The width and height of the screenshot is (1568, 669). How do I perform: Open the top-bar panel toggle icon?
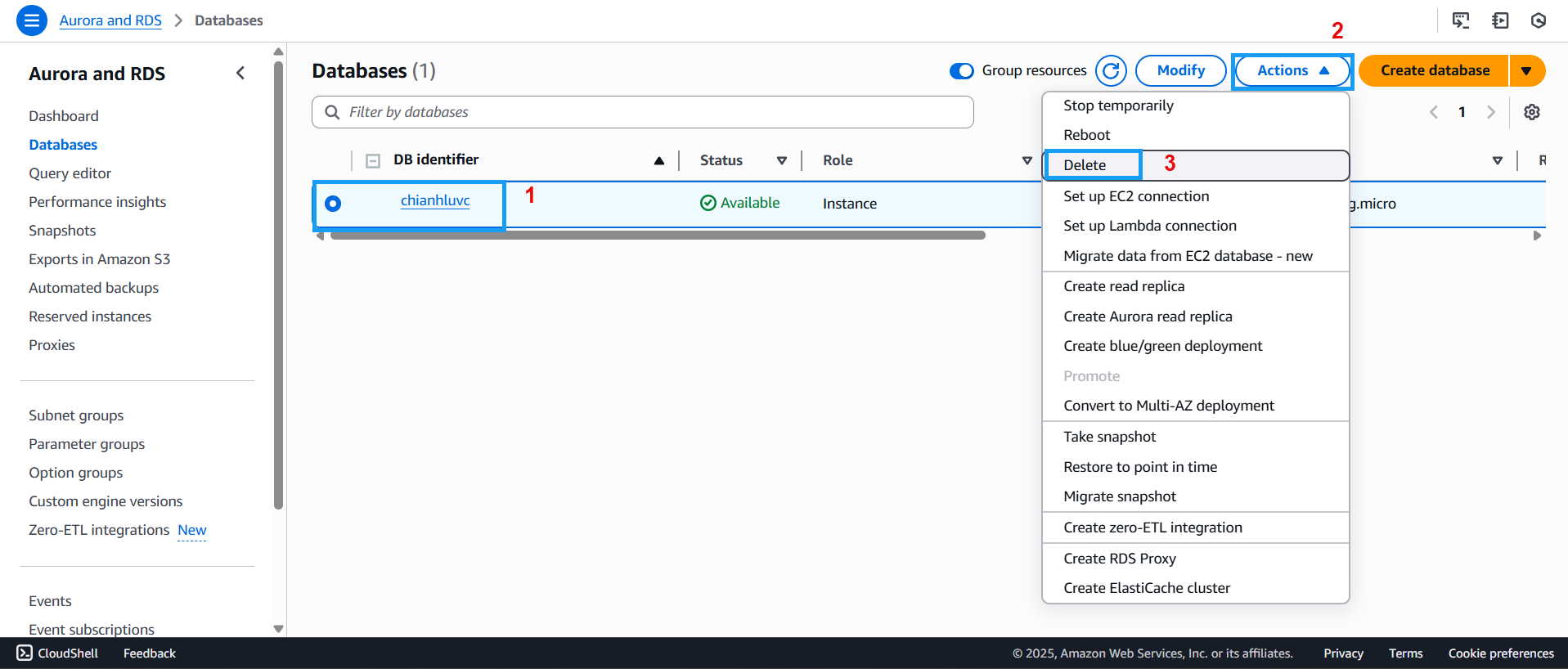[x=1500, y=20]
